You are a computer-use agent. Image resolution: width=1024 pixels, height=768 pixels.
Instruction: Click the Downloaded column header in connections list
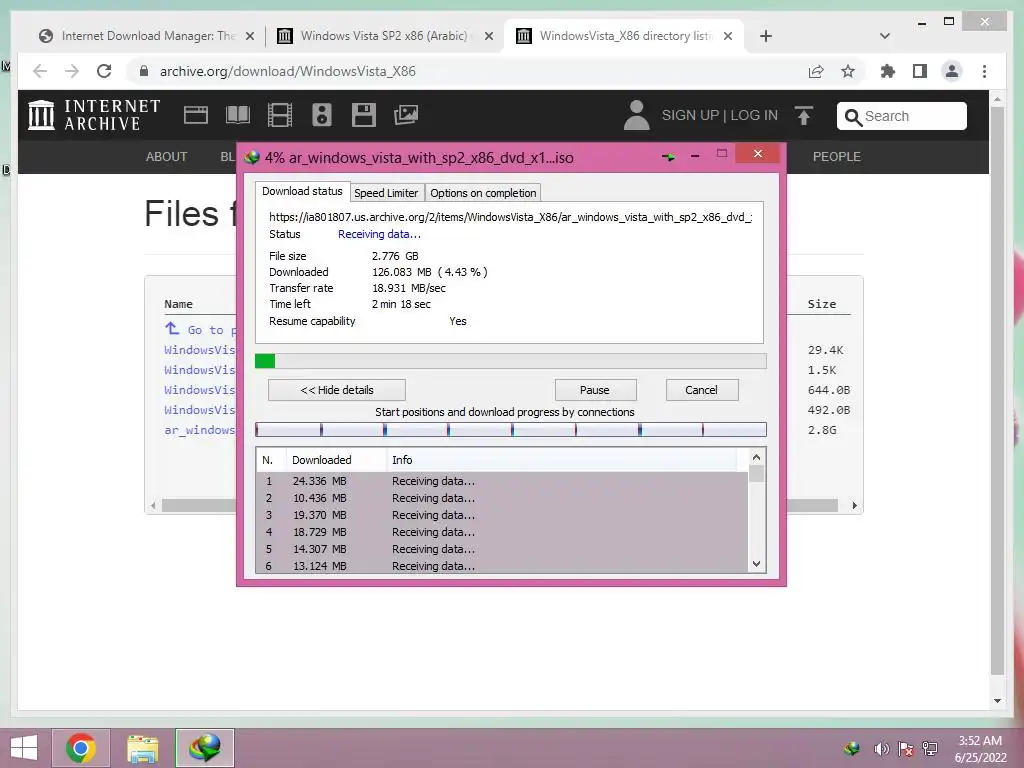[x=336, y=460]
